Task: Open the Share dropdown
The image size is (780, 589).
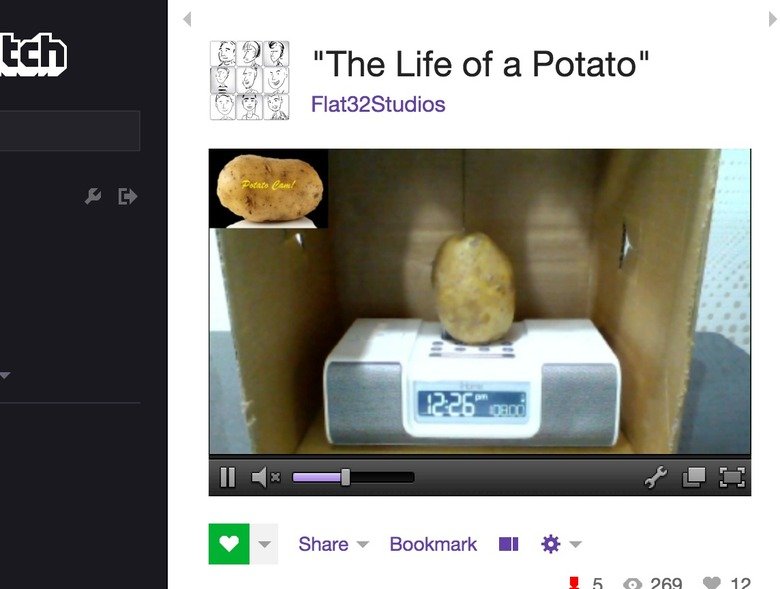Action: click(333, 544)
